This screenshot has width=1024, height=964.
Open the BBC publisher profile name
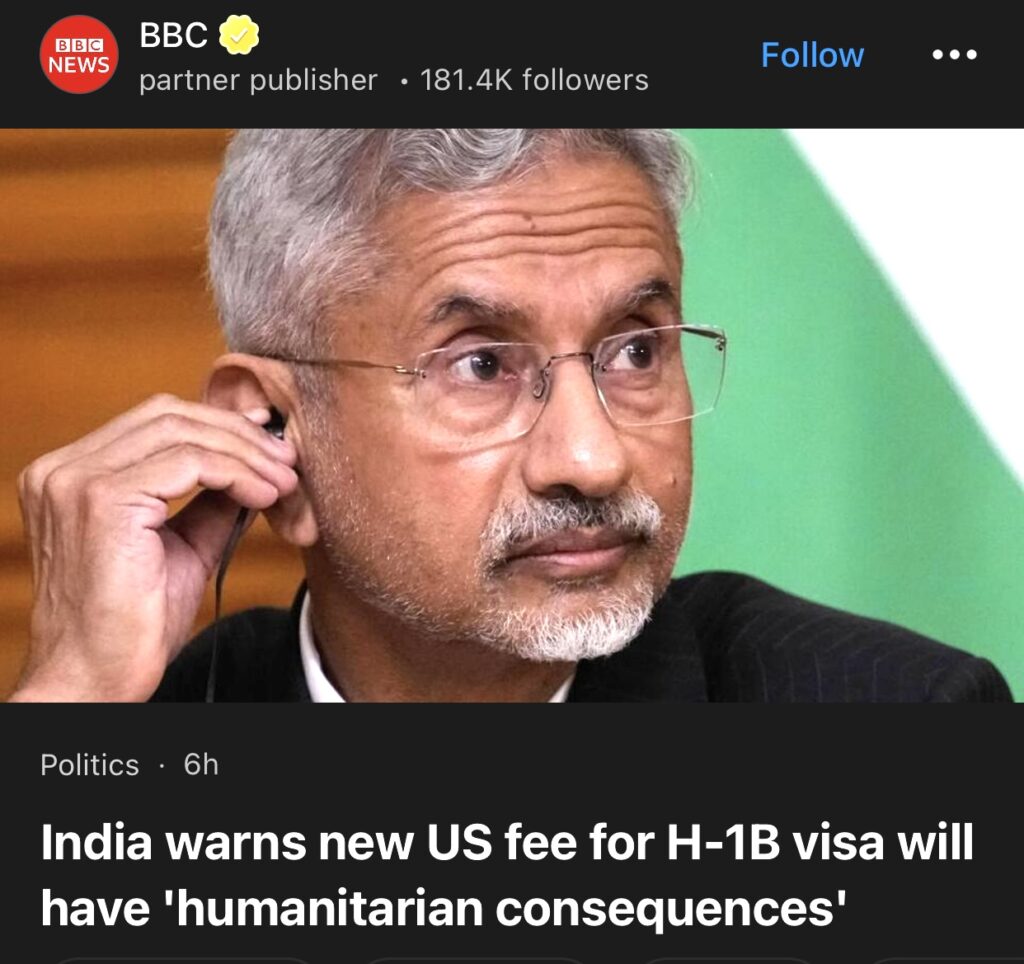(174, 35)
